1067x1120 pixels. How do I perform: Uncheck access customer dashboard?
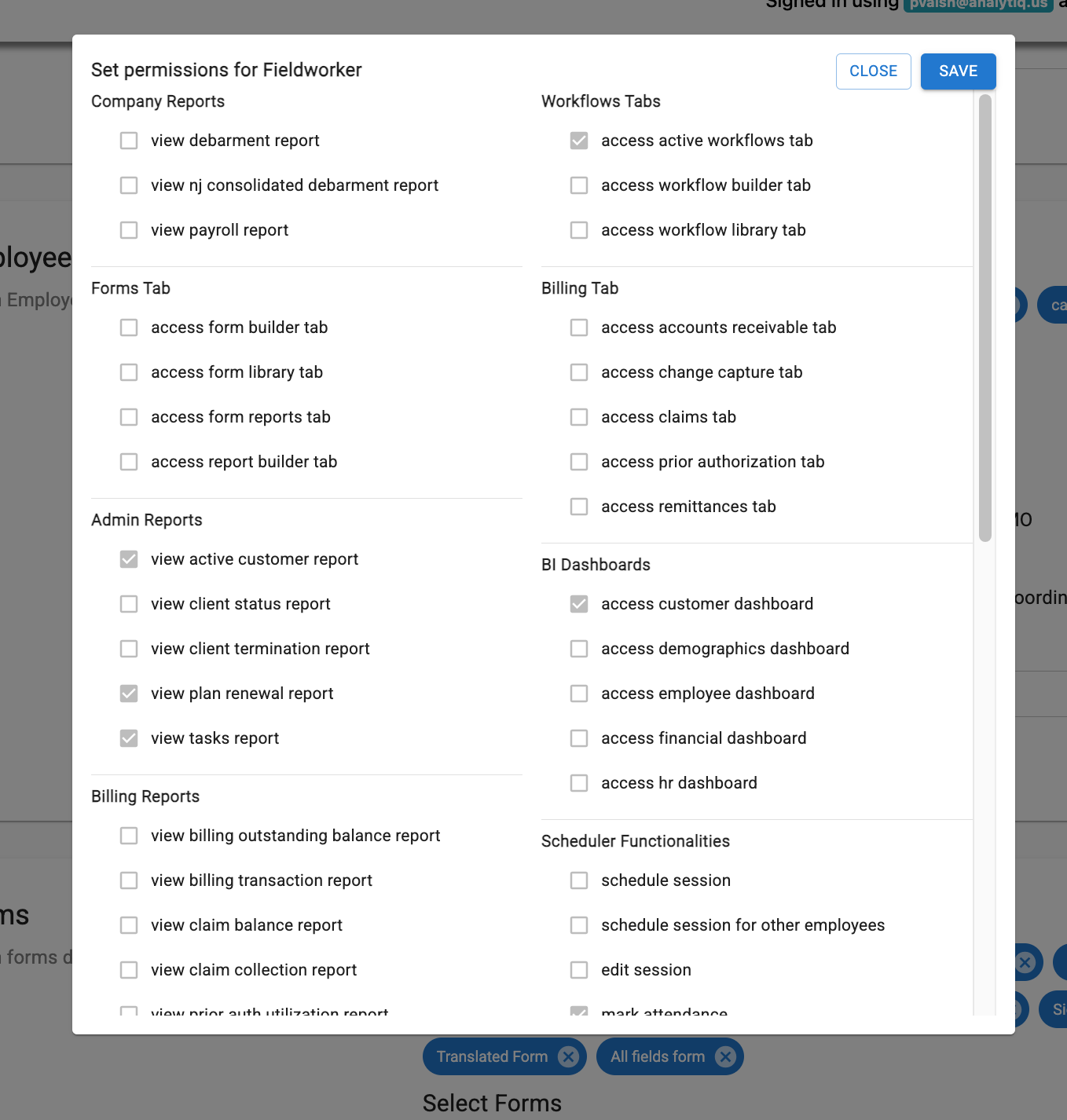coord(579,604)
